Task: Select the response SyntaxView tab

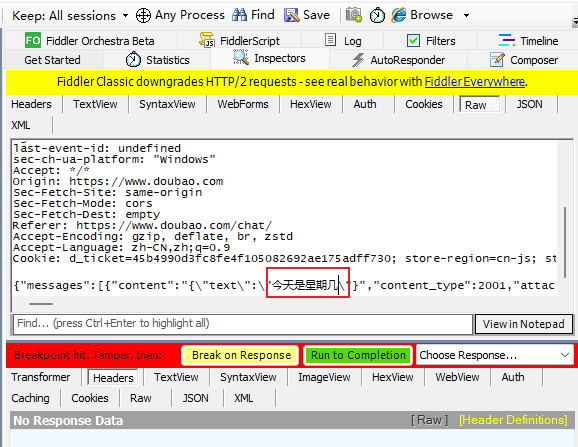Action: 248,377
